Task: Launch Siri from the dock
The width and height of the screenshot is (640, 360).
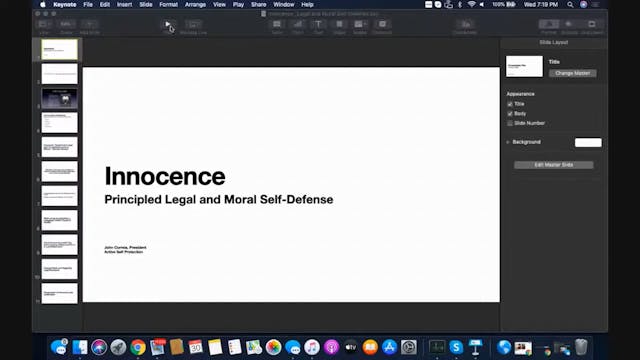Action: (x=99, y=347)
